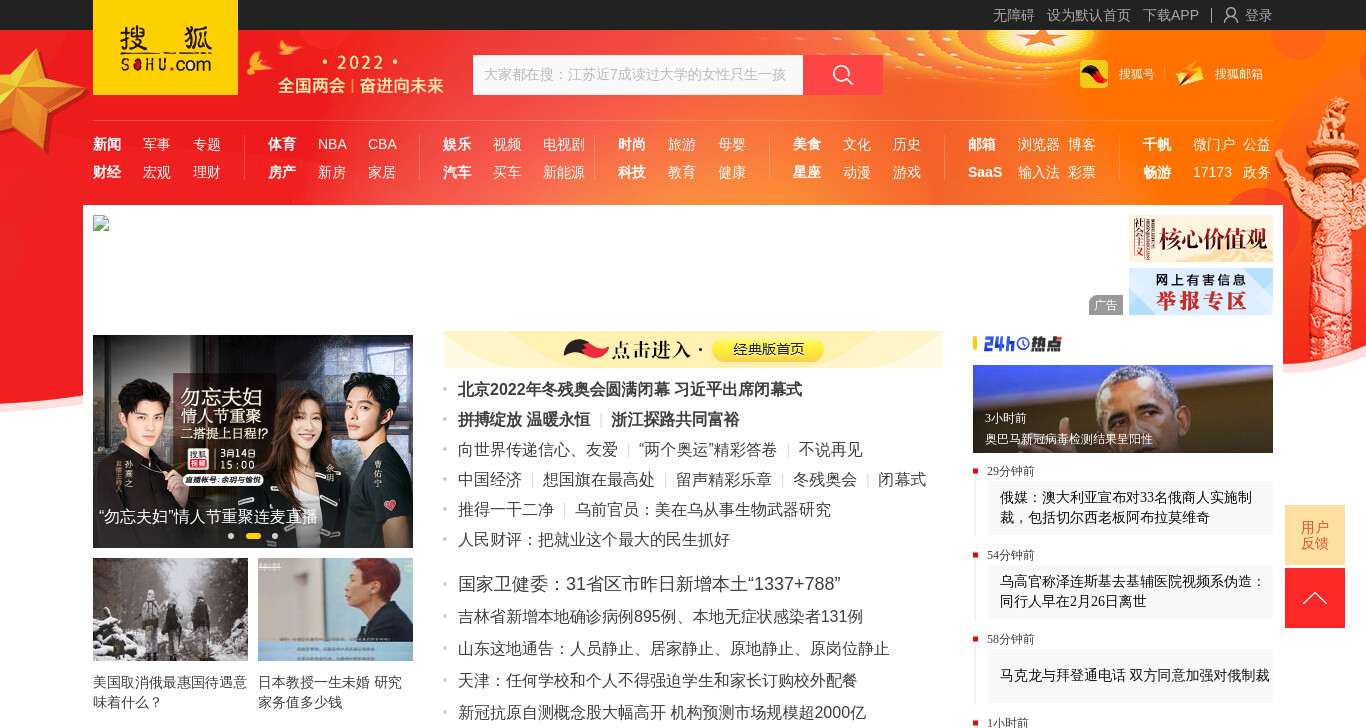The height and width of the screenshot is (728, 1366).
Task: Open 山东这地通告 article
Action: point(674,649)
